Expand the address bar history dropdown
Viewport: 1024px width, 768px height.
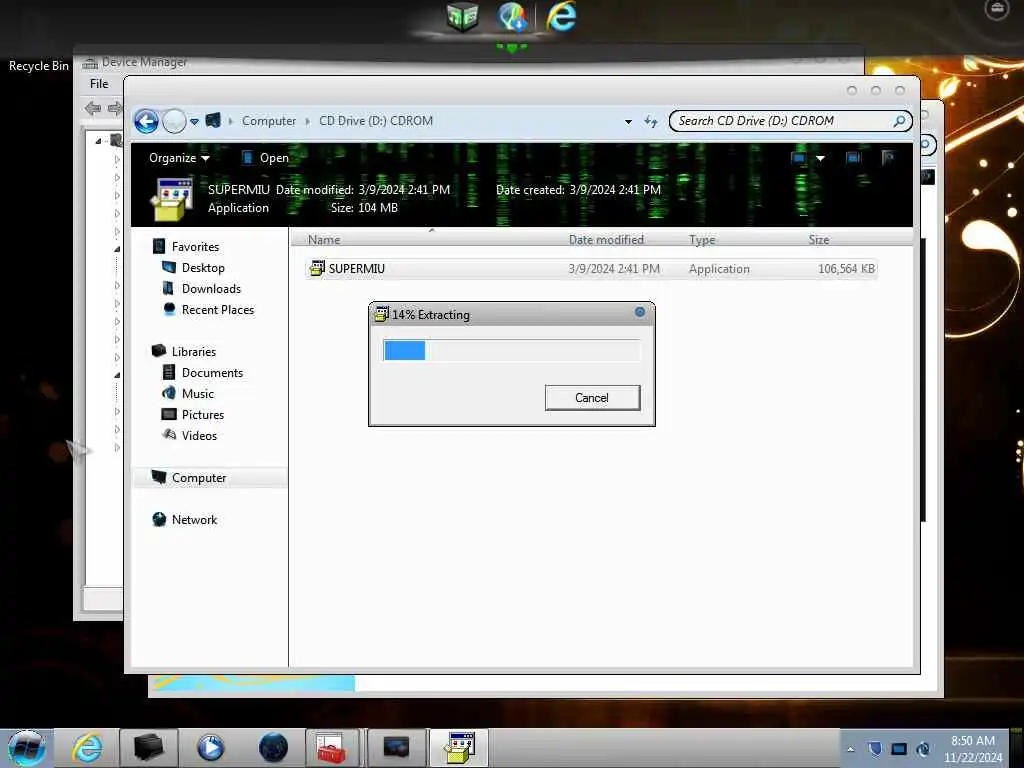[x=628, y=121]
